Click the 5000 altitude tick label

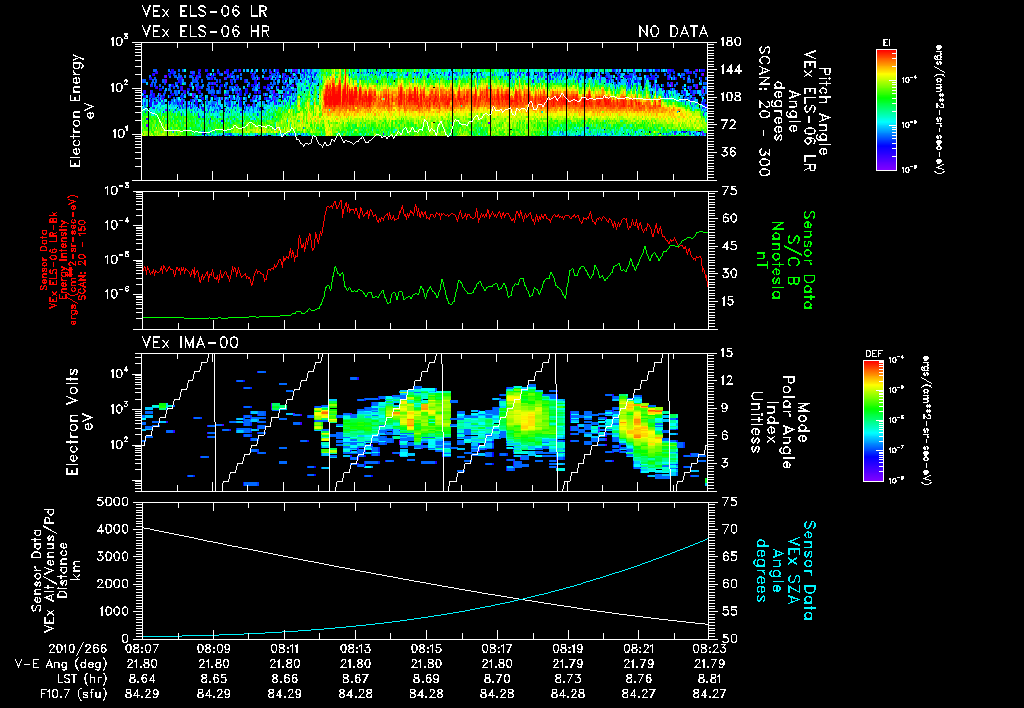pyautogui.click(x=112, y=502)
